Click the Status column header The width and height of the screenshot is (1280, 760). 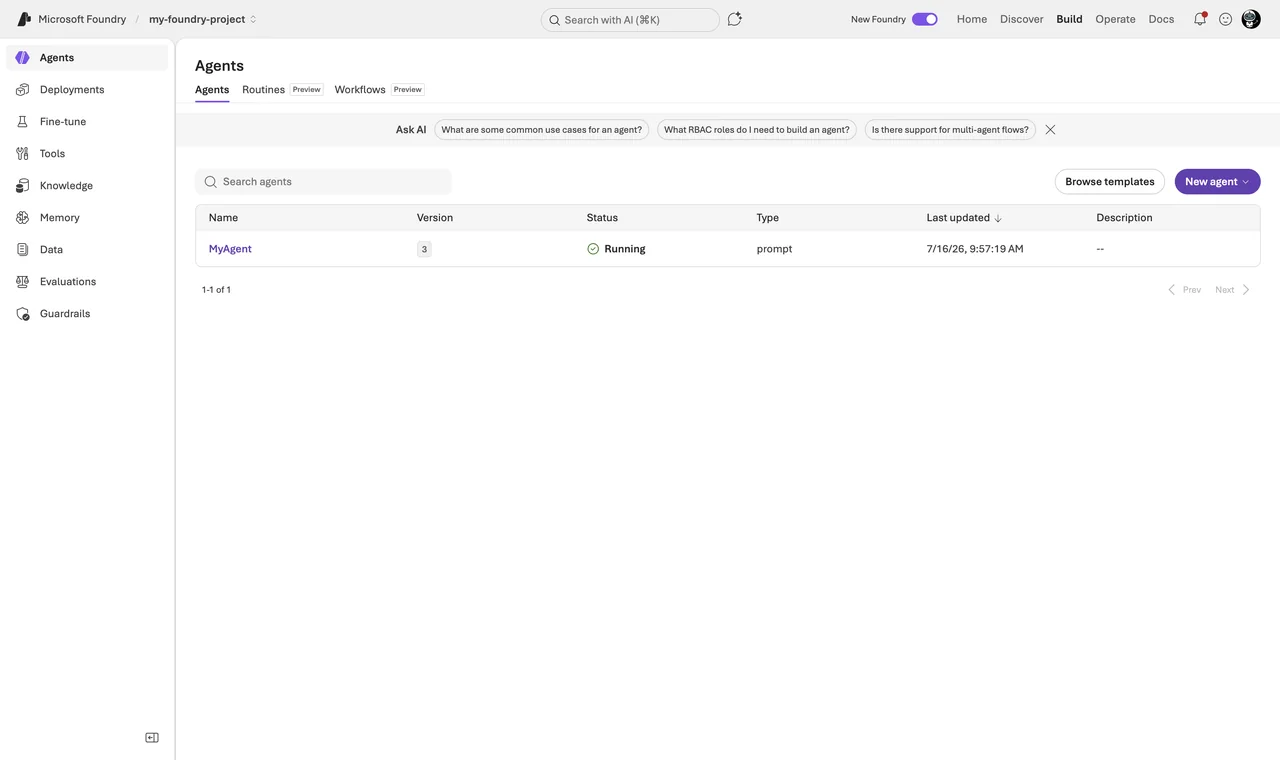click(602, 218)
